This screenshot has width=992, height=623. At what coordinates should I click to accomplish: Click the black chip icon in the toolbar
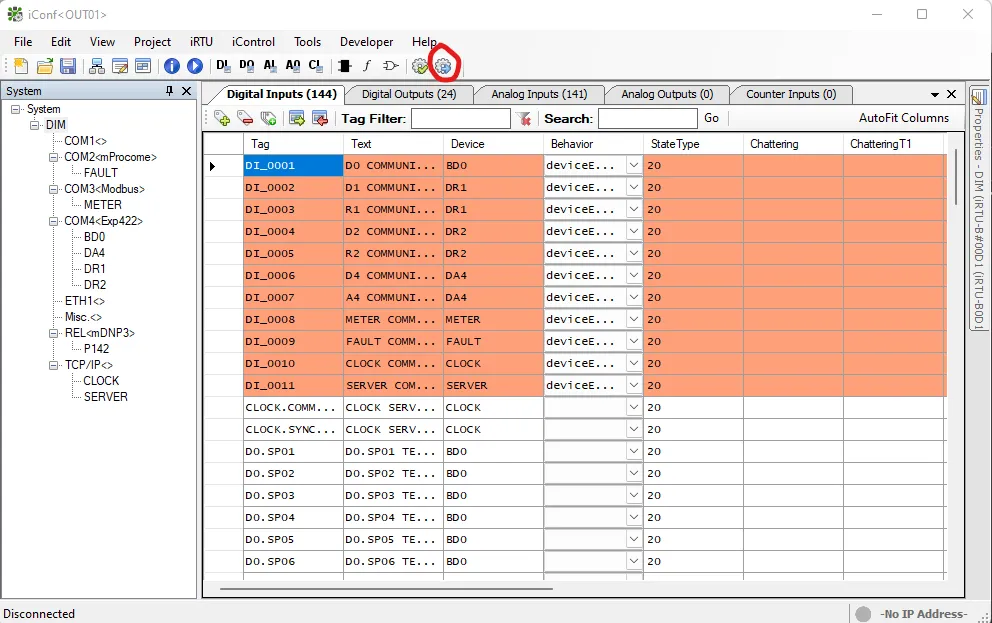tap(345, 66)
